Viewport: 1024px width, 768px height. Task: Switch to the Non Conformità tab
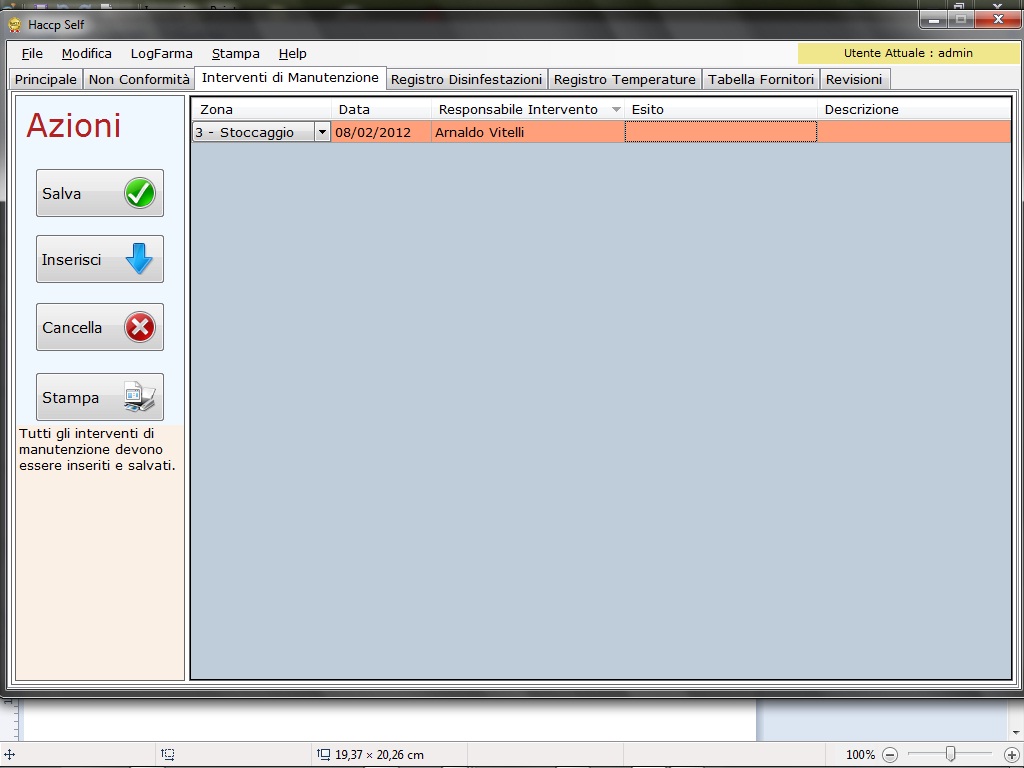(139, 80)
